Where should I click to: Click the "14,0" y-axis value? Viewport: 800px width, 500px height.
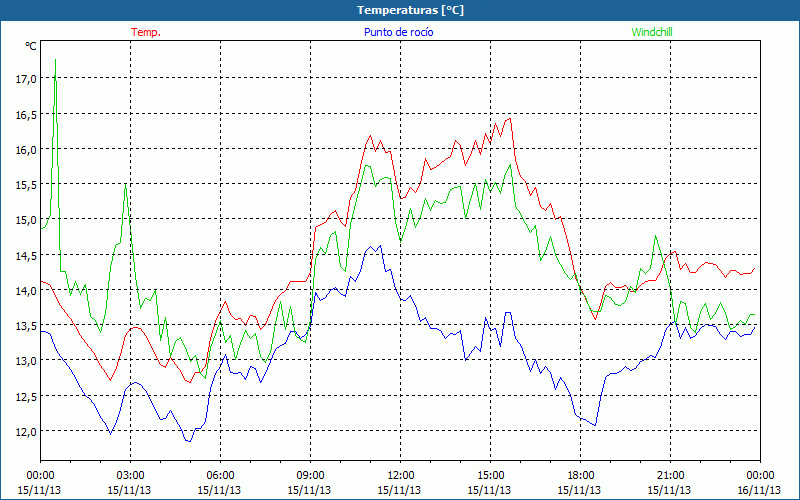(x=27, y=290)
